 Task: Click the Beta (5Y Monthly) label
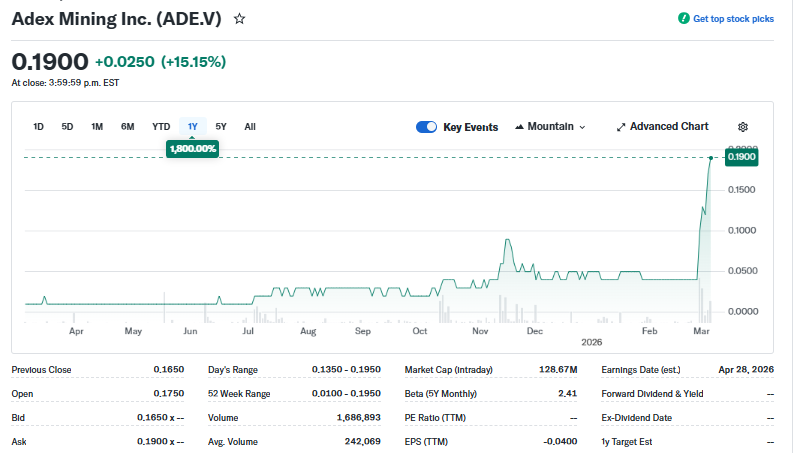[441, 393]
